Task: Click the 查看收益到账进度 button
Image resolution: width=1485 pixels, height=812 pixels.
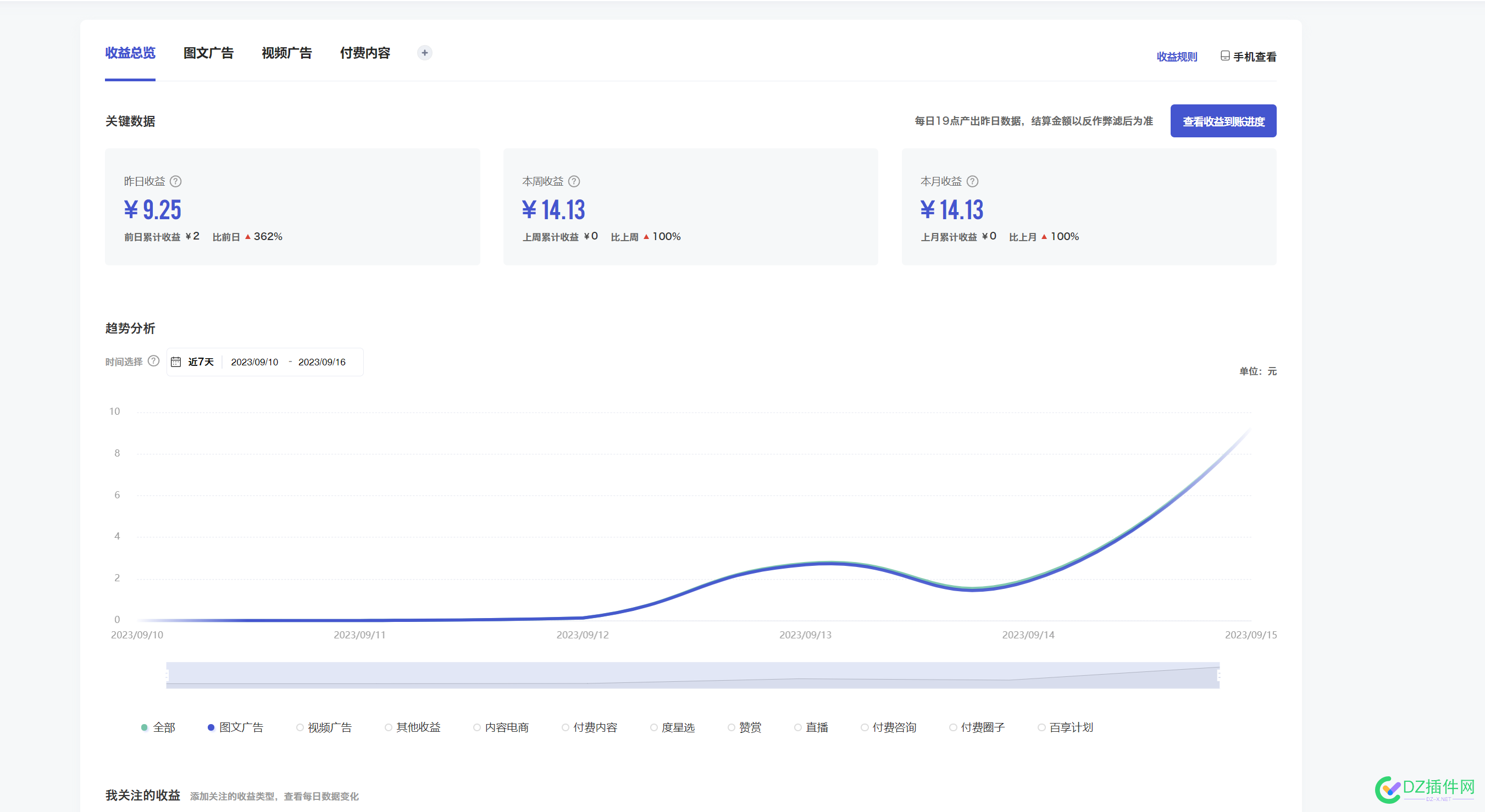Action: coord(1223,121)
